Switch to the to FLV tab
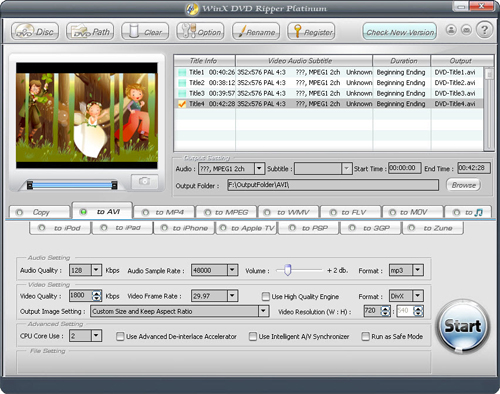The height and width of the screenshot is (394, 500). [x=350, y=212]
